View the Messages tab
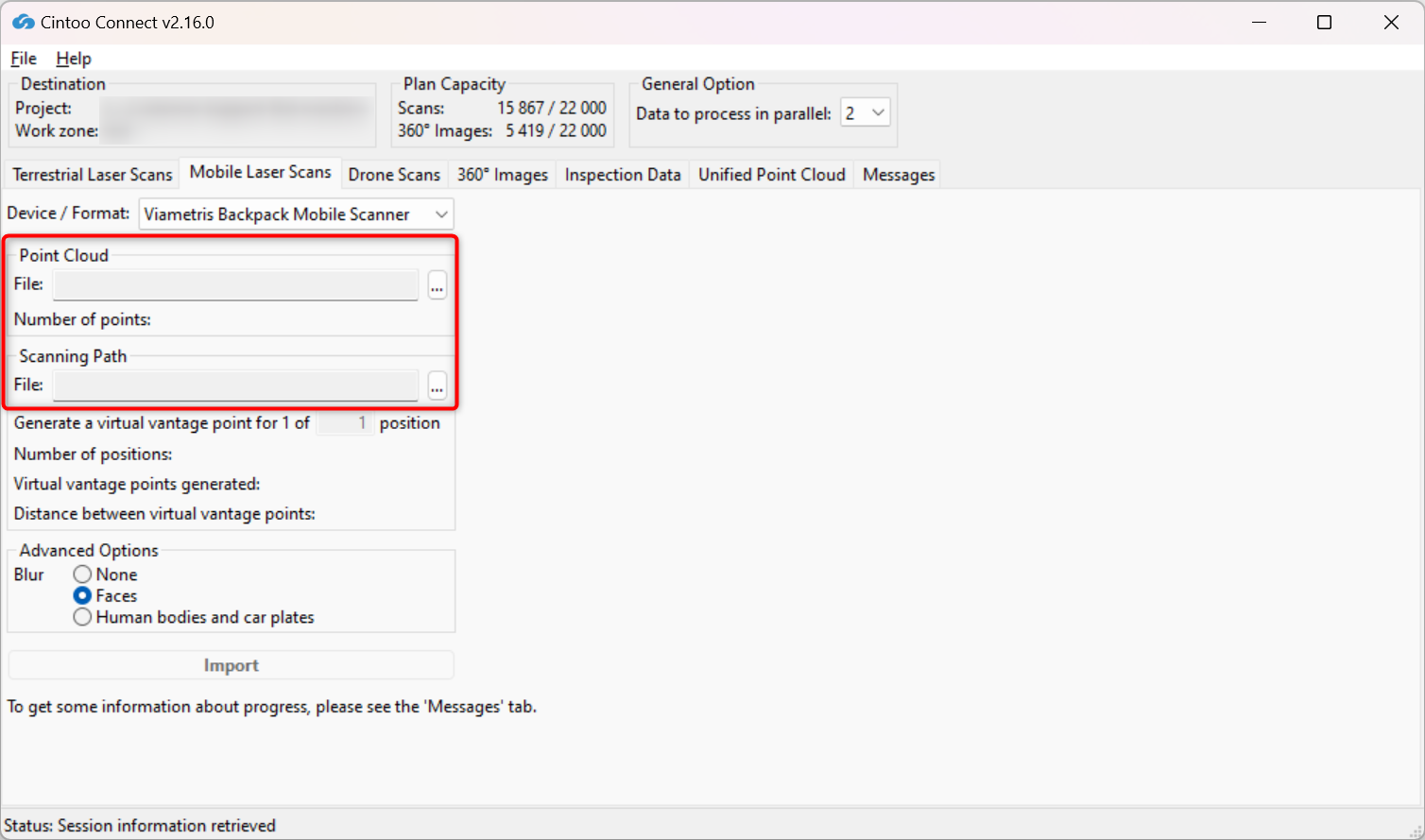This screenshot has height=840, width=1425. (899, 175)
